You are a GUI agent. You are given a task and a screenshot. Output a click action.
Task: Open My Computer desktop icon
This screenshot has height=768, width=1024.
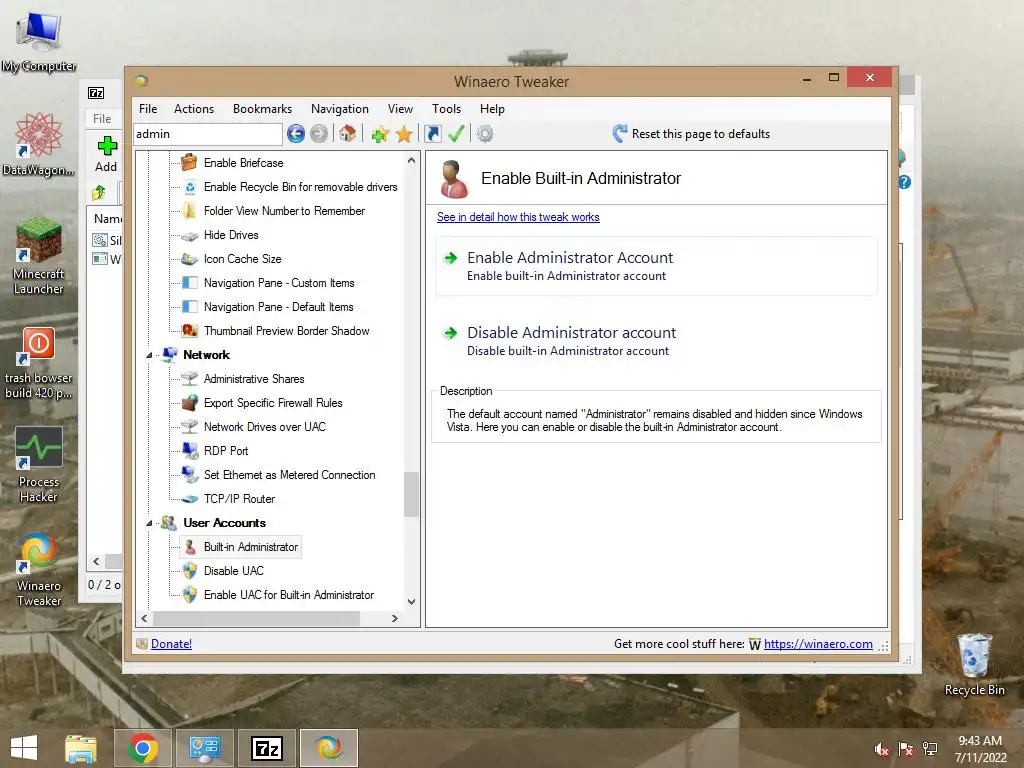tap(39, 43)
